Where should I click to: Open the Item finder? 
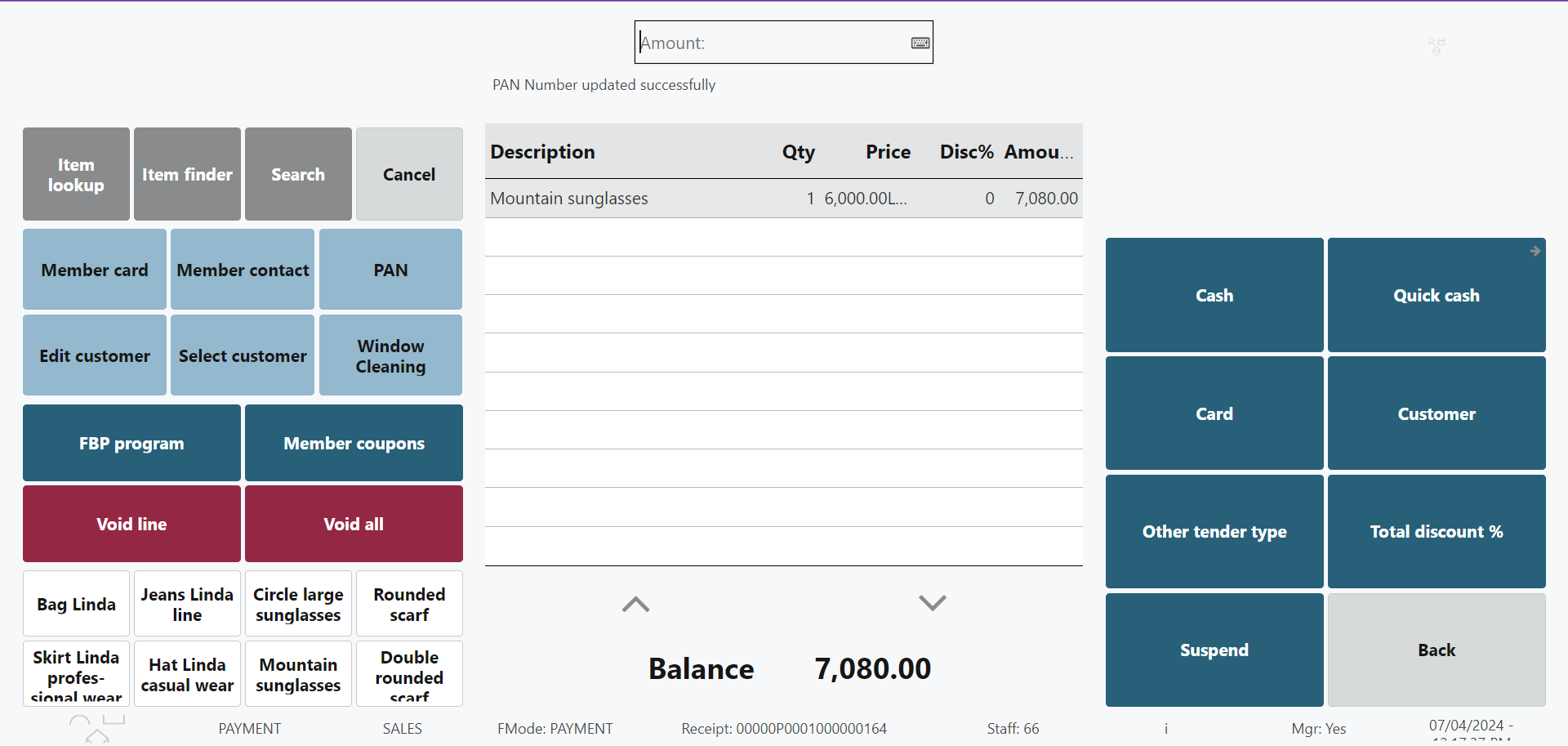coord(187,174)
